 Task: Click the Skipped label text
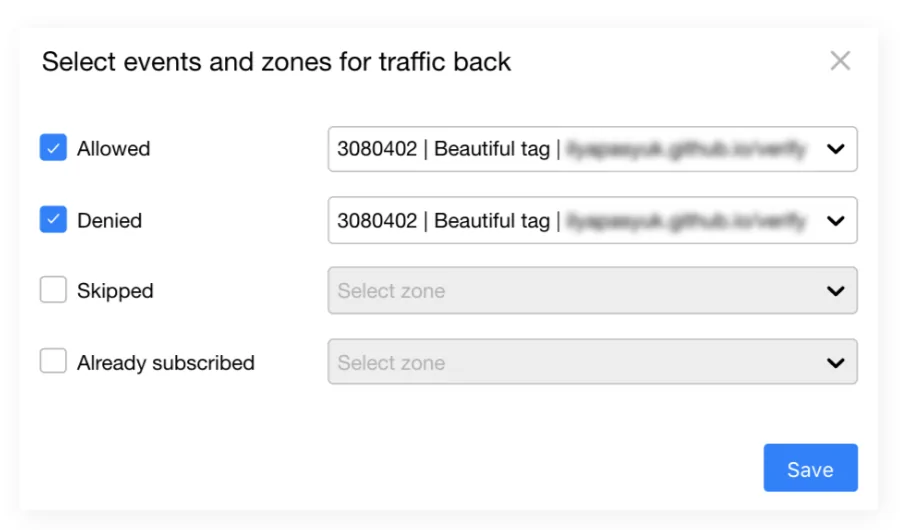[115, 292]
